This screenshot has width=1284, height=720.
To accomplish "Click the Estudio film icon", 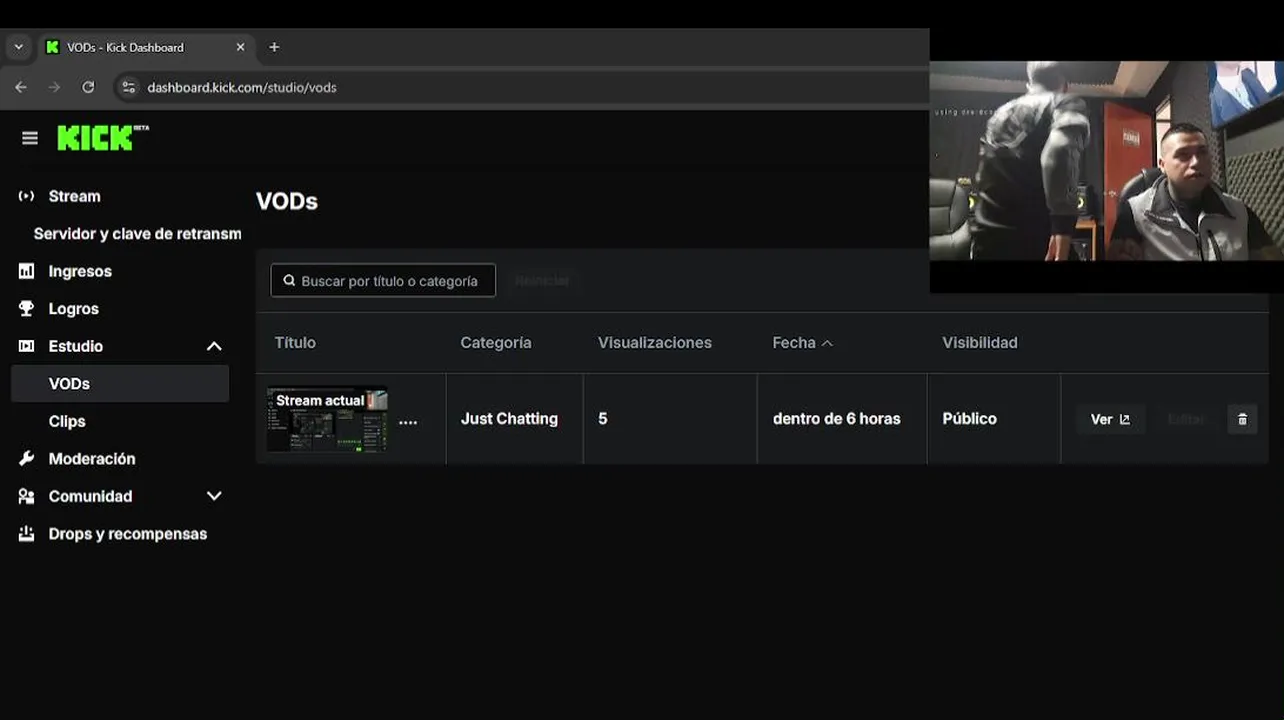I will pyautogui.click(x=26, y=346).
